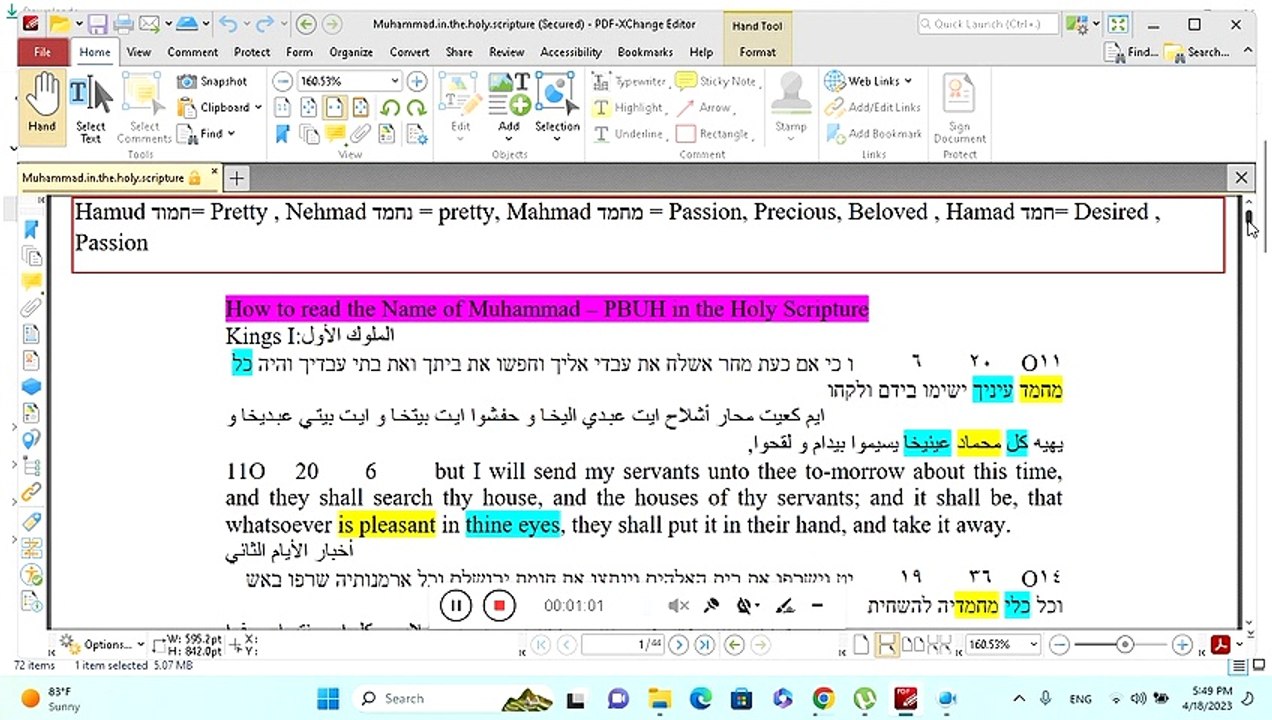
Task: Click the Quick Launch search field
Action: tap(987, 24)
